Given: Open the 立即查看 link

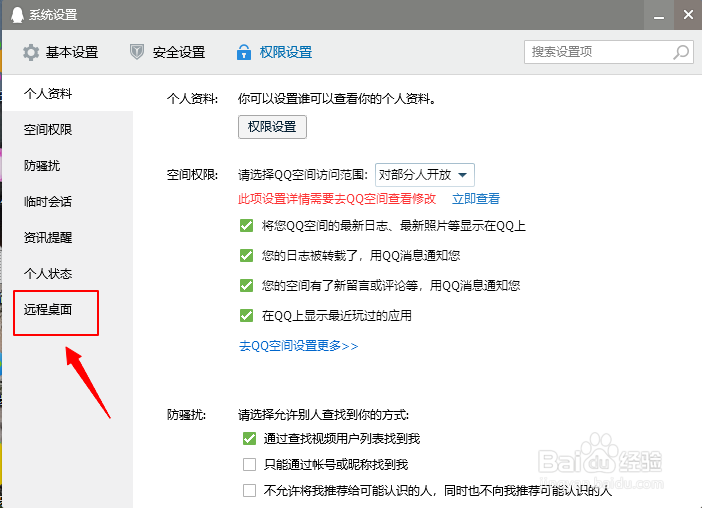Looking at the screenshot, I should coord(476,199).
